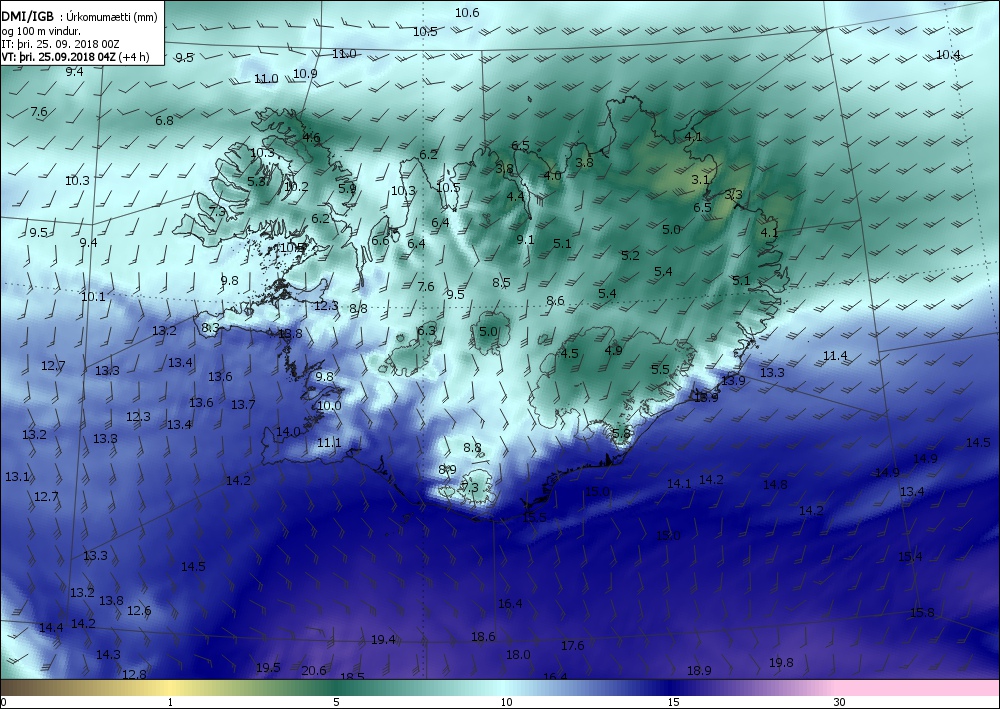Click the 18.6 value south of Iceland
The height and width of the screenshot is (709, 1000).
click(483, 636)
